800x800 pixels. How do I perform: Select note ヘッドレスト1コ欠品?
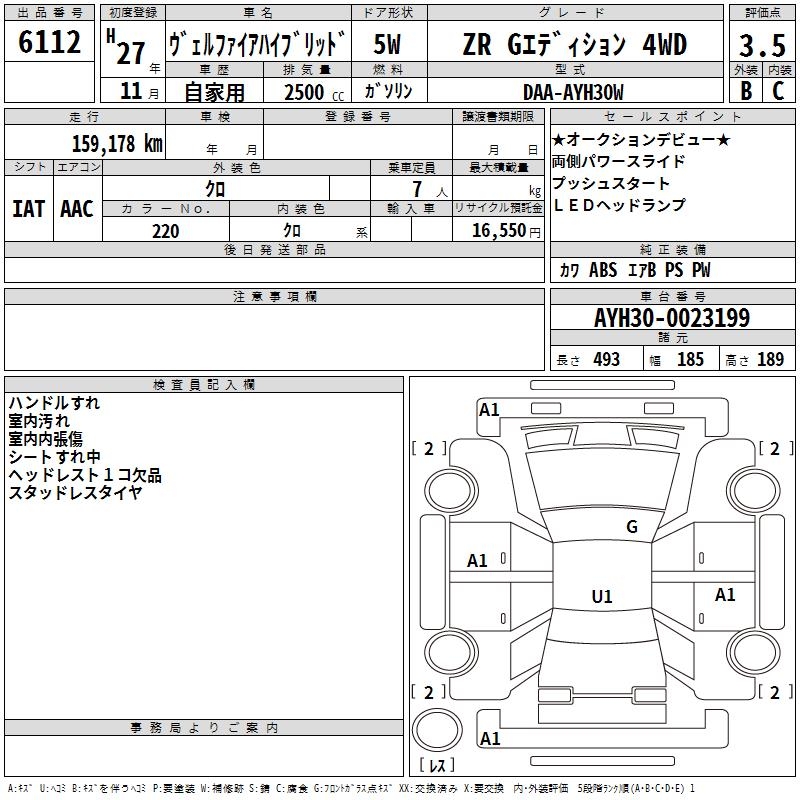pyautogui.click(x=85, y=475)
